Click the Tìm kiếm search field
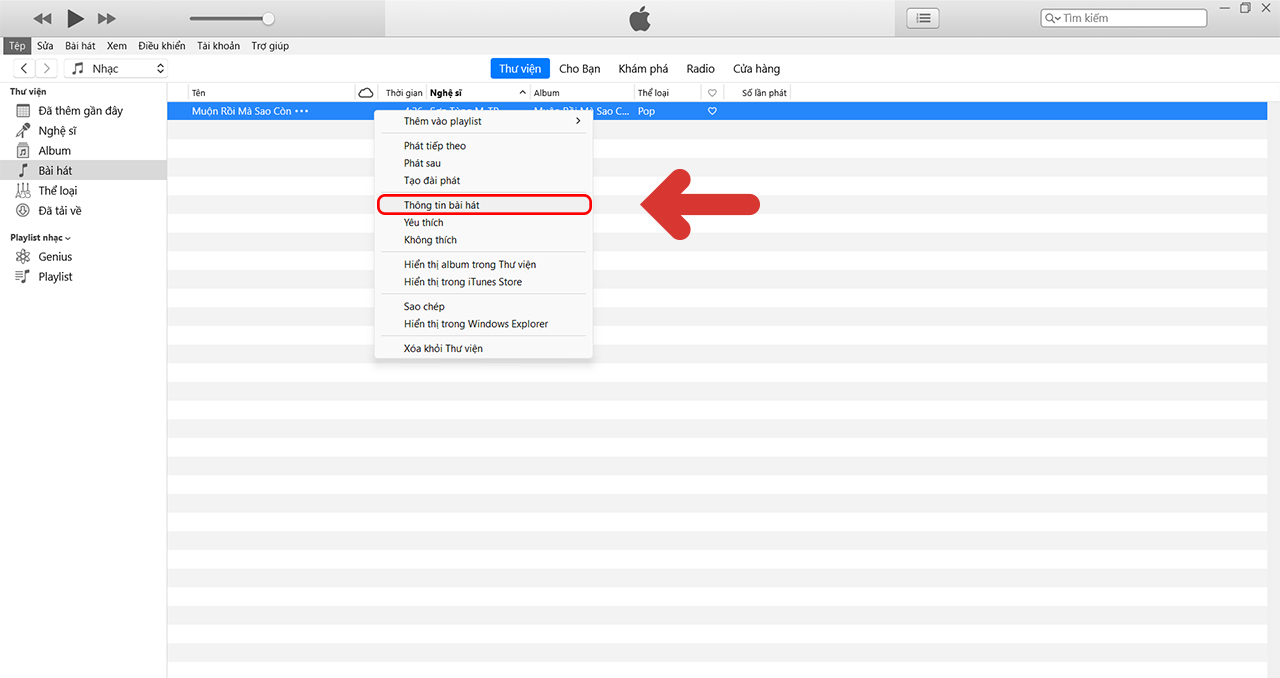 (x=1124, y=18)
